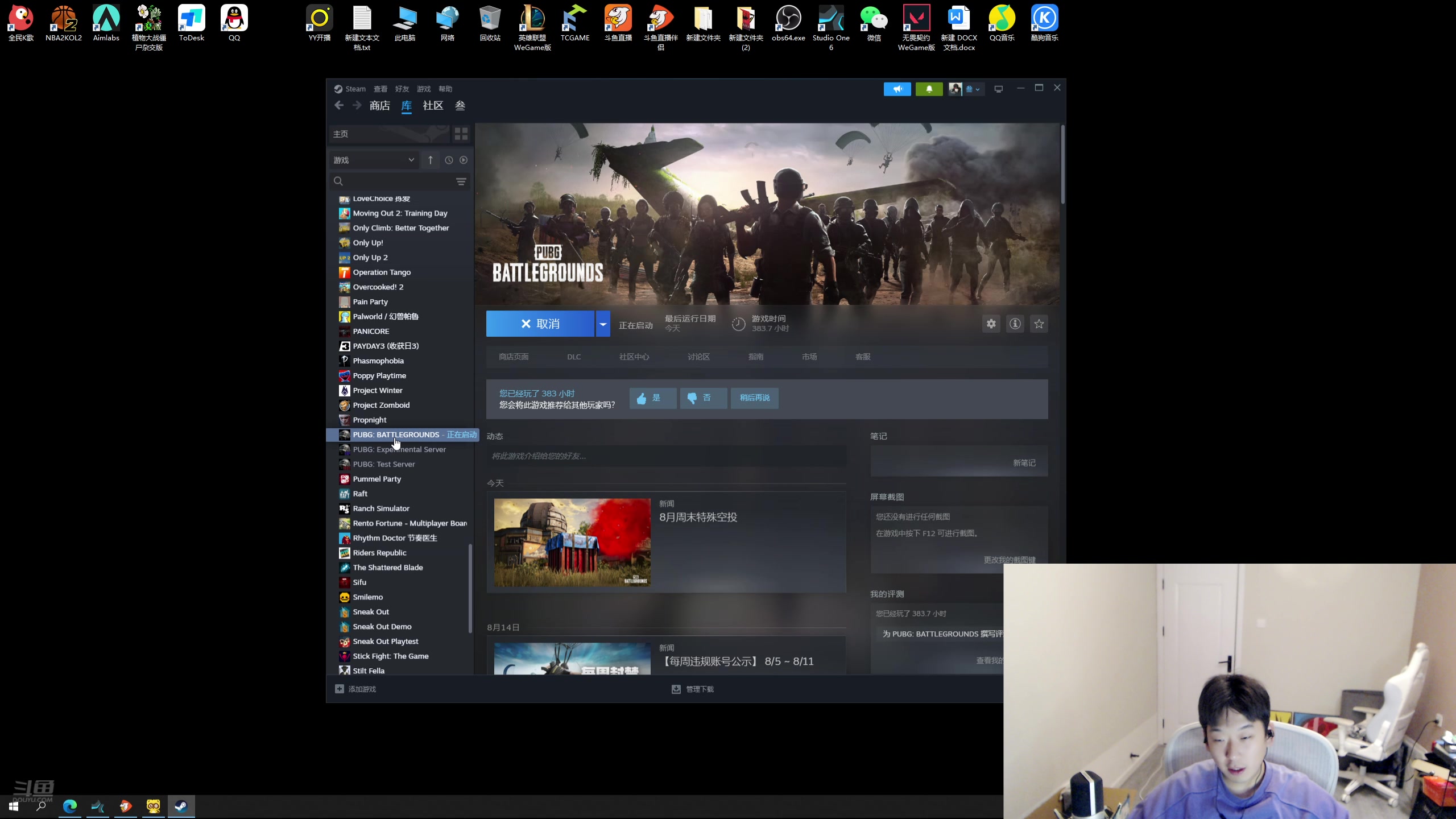This screenshot has height=819, width=1456.
Task: Toggle the library grid collections view
Action: 461,134
